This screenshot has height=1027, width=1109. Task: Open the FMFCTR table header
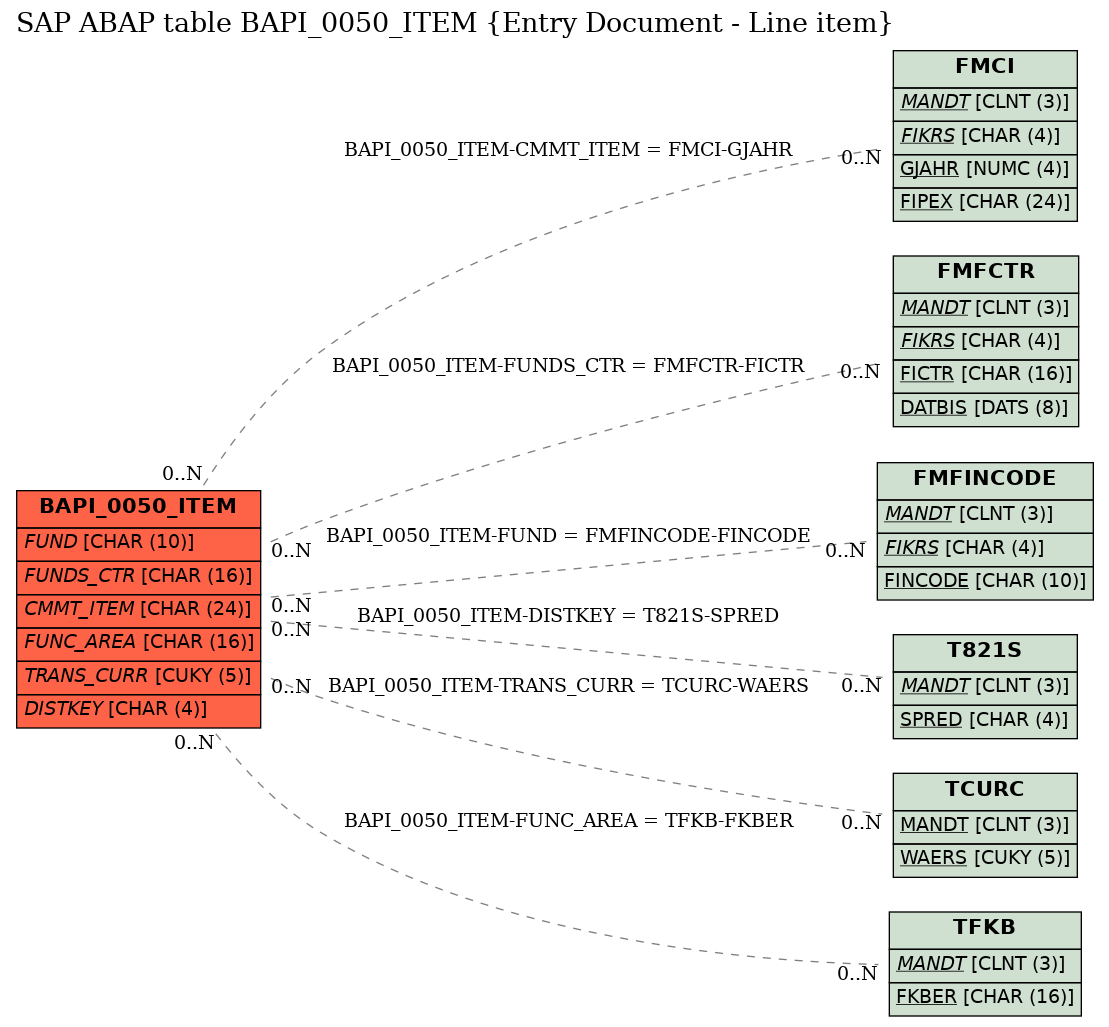[985, 272]
